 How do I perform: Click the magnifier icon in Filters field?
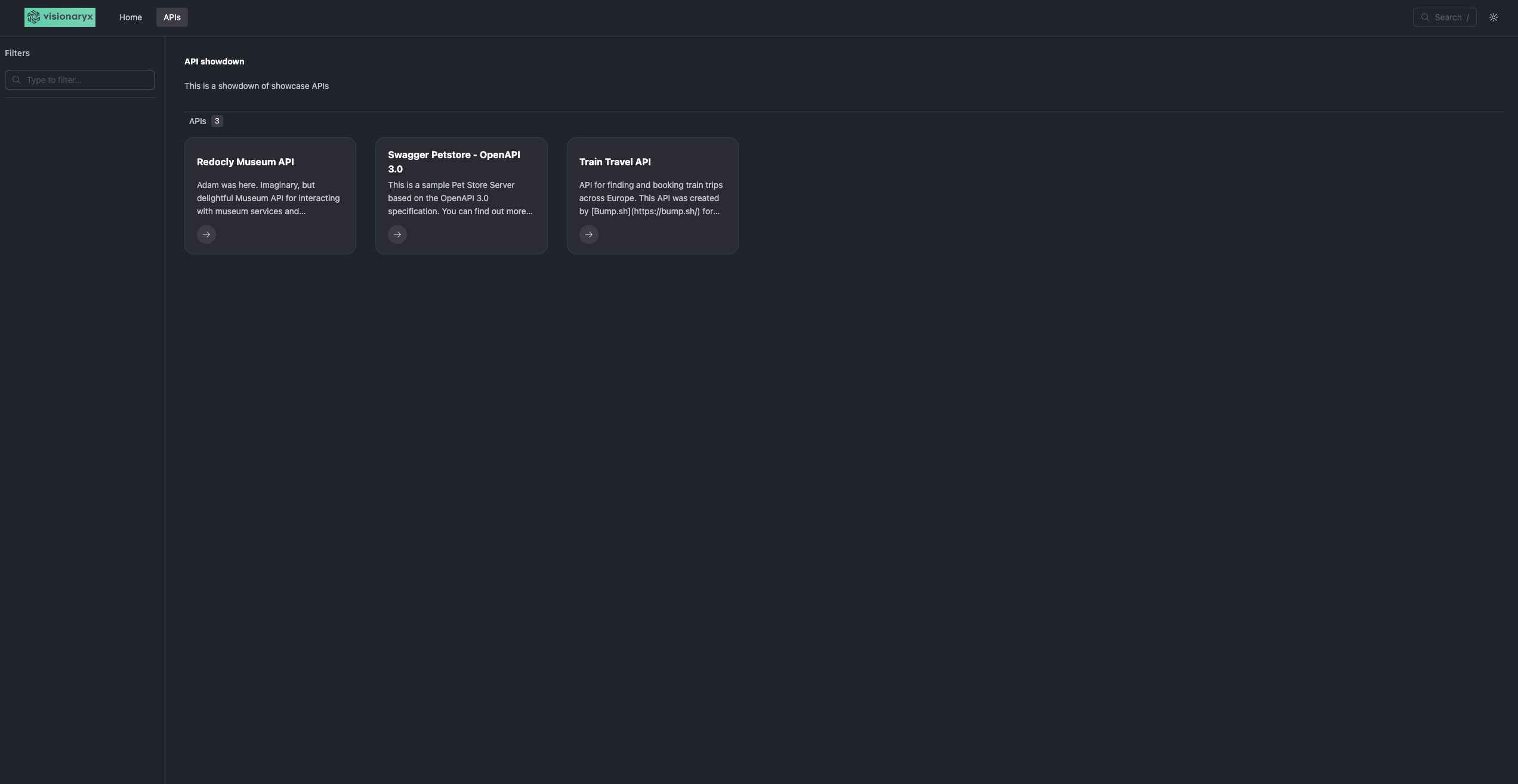click(x=17, y=80)
